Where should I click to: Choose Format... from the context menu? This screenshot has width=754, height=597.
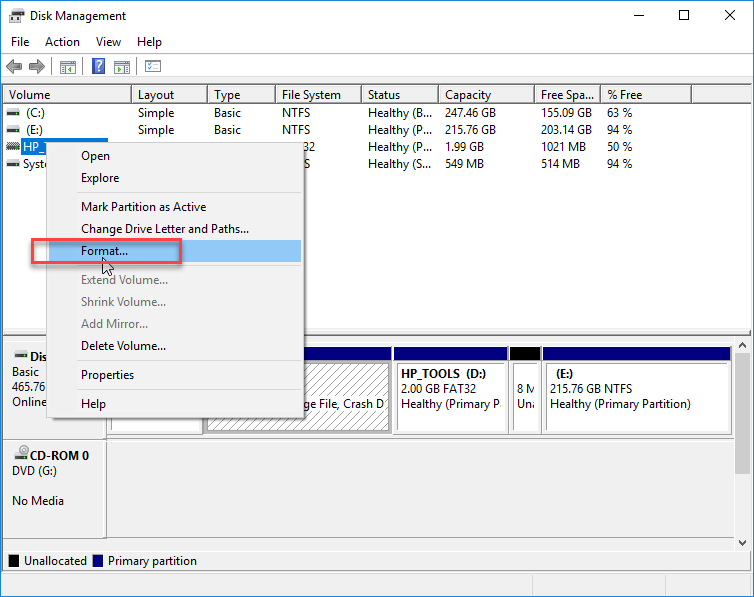104,251
